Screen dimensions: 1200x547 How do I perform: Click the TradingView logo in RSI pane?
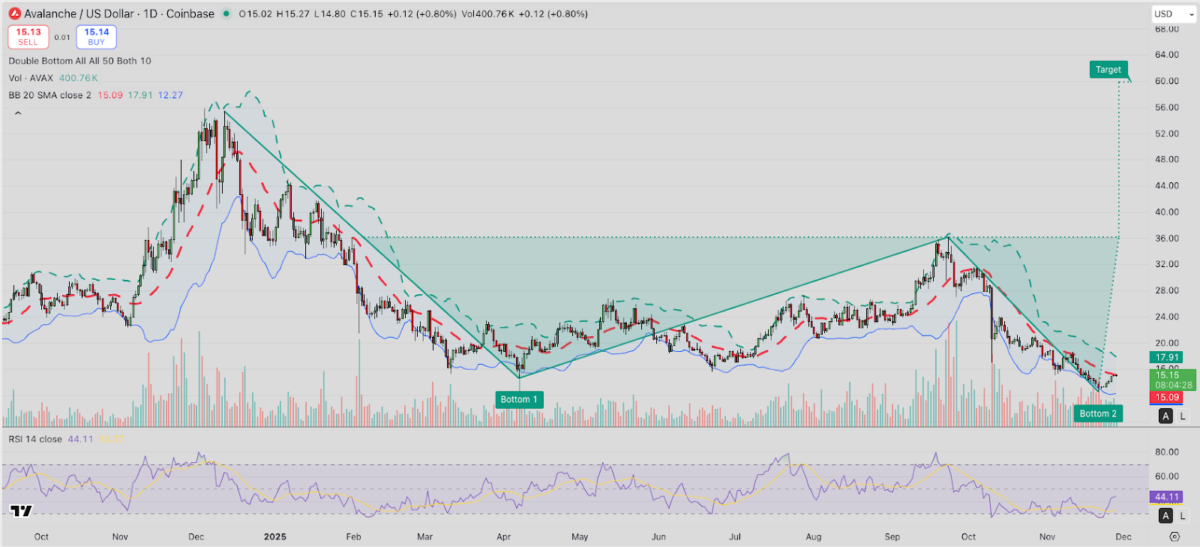19,511
